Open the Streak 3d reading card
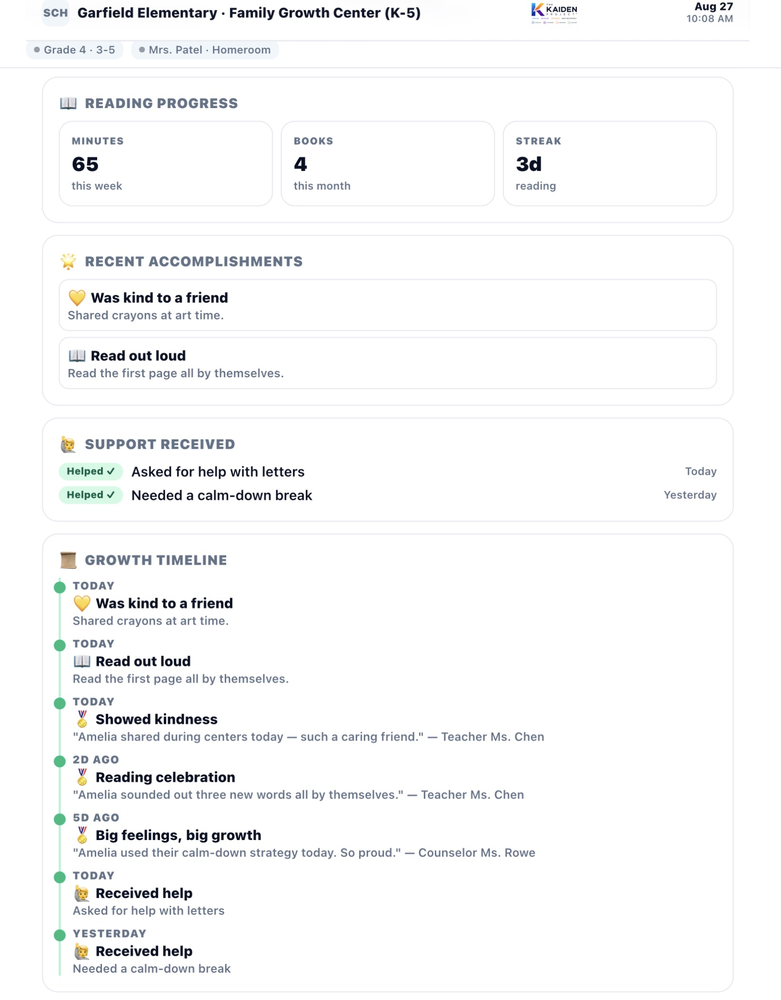 [609, 164]
